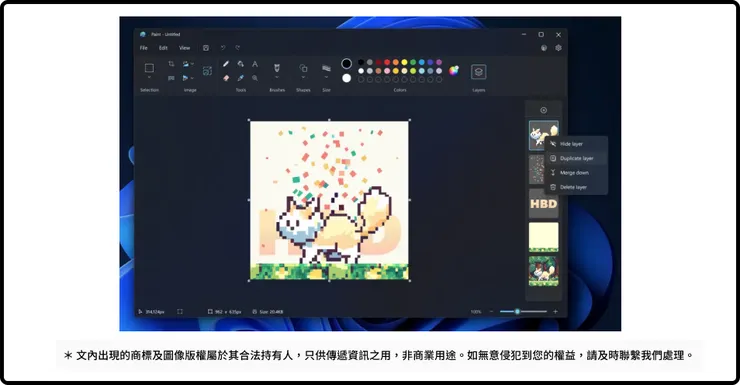Pick the red color swatch
Screen dimensions: 740x385
pyautogui.click(x=387, y=62)
